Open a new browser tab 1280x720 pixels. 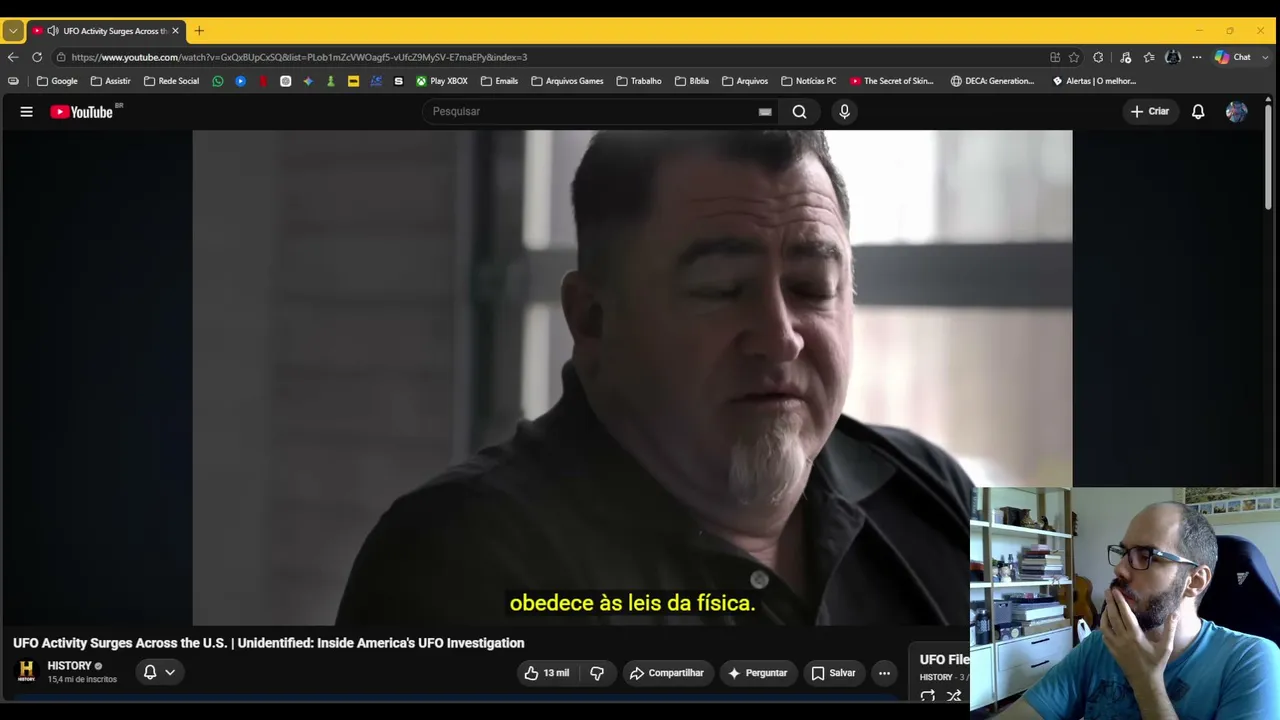(x=199, y=31)
